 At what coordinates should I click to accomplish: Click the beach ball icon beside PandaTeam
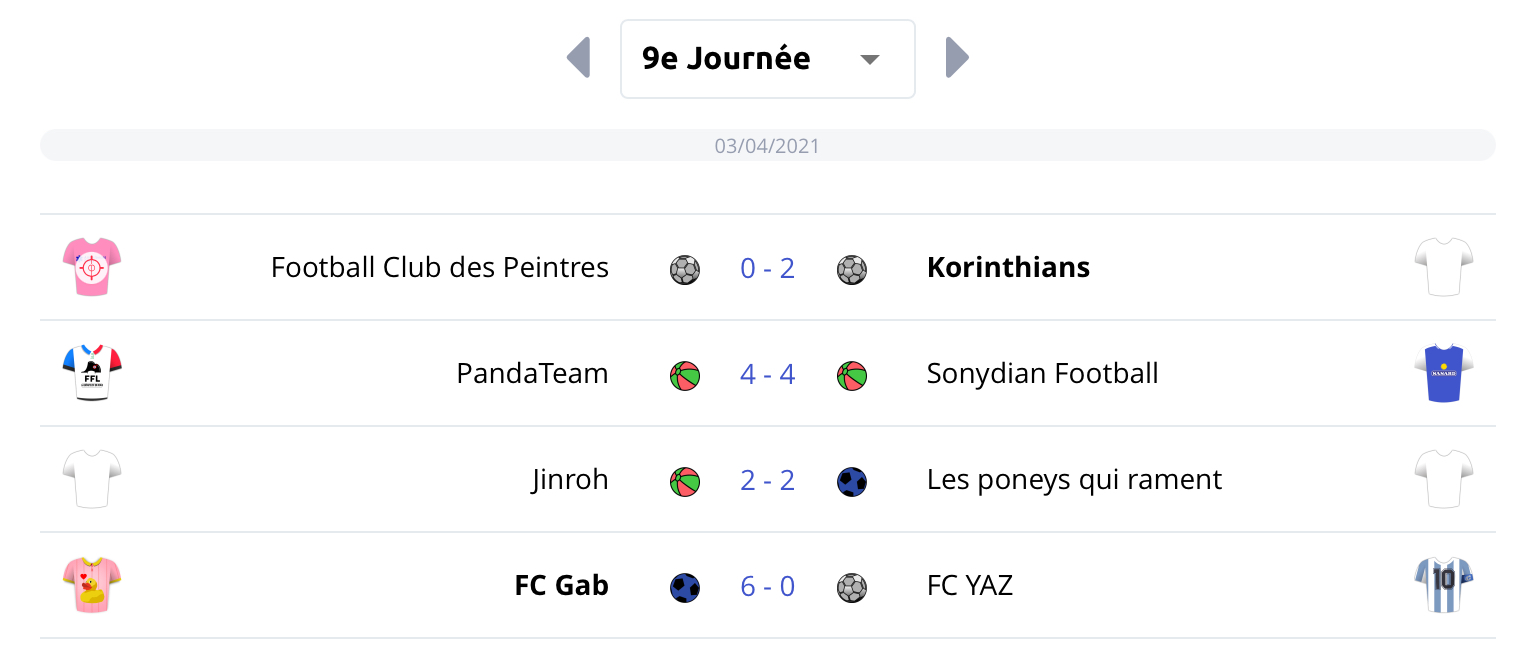click(685, 376)
